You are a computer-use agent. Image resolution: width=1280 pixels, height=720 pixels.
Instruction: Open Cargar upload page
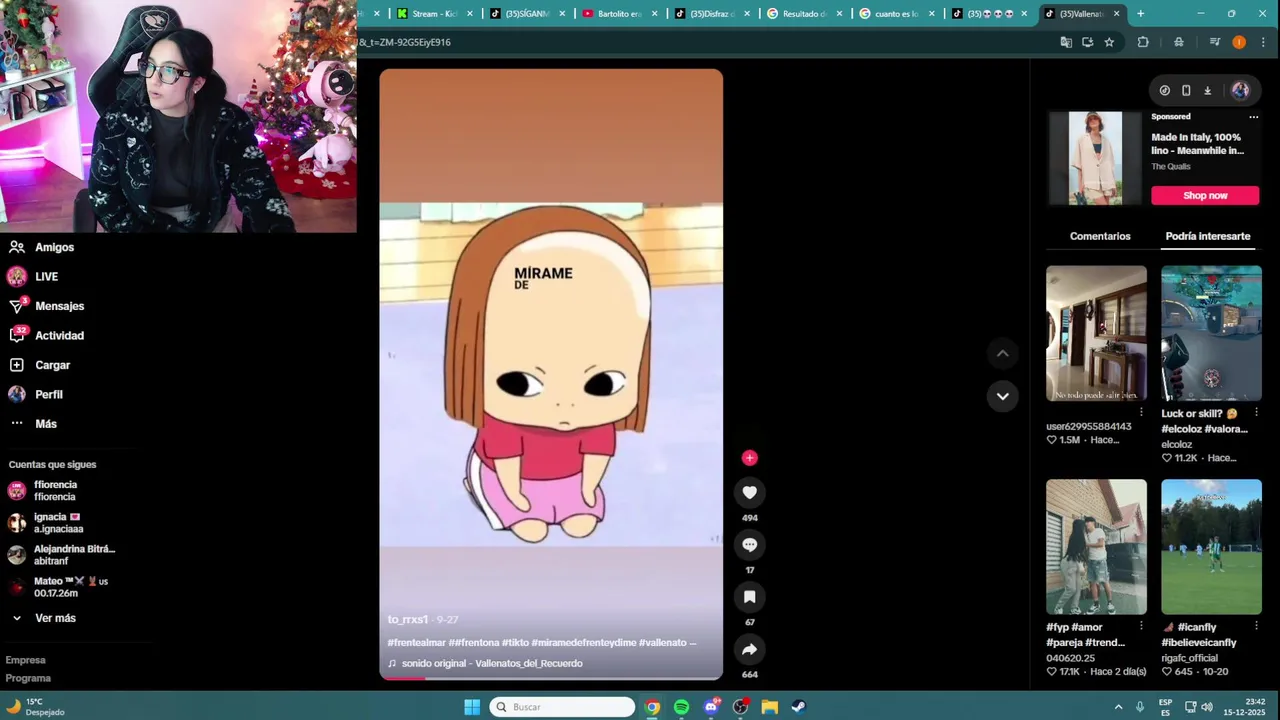coord(39,365)
